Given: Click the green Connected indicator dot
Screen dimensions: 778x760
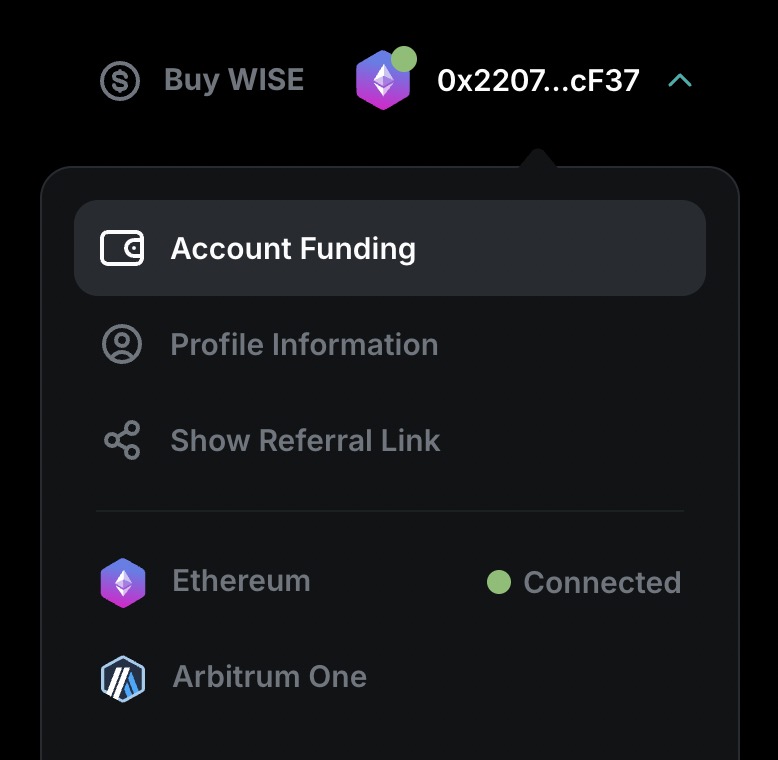Looking at the screenshot, I should tap(498, 582).
